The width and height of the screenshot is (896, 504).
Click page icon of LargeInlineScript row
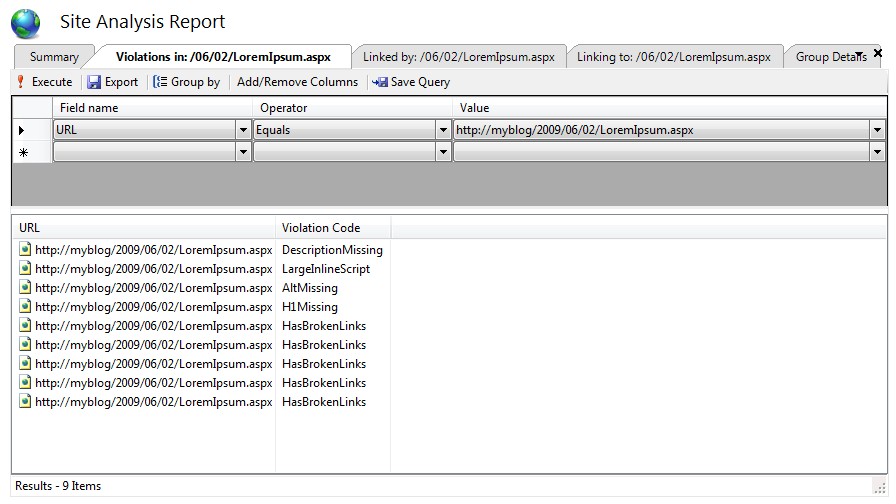25,268
